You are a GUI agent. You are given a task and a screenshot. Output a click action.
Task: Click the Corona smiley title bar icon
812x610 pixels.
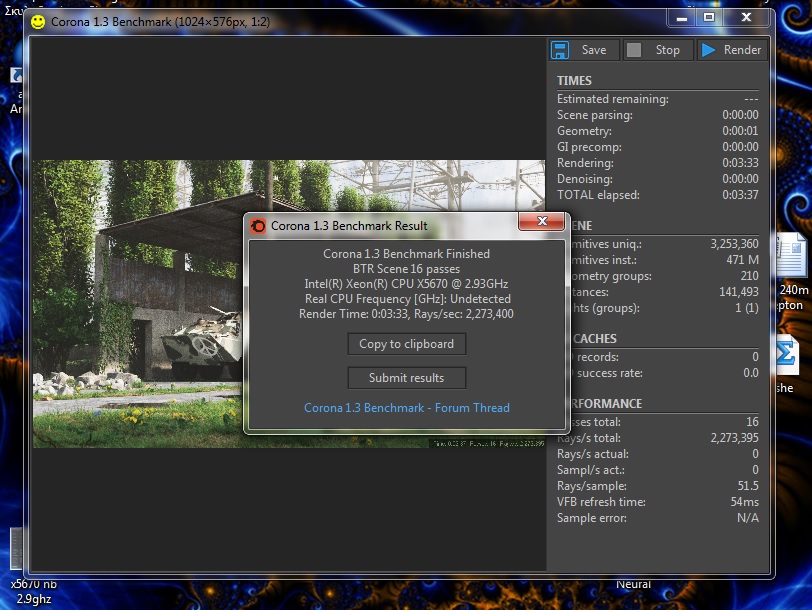pyautogui.click(x=38, y=22)
